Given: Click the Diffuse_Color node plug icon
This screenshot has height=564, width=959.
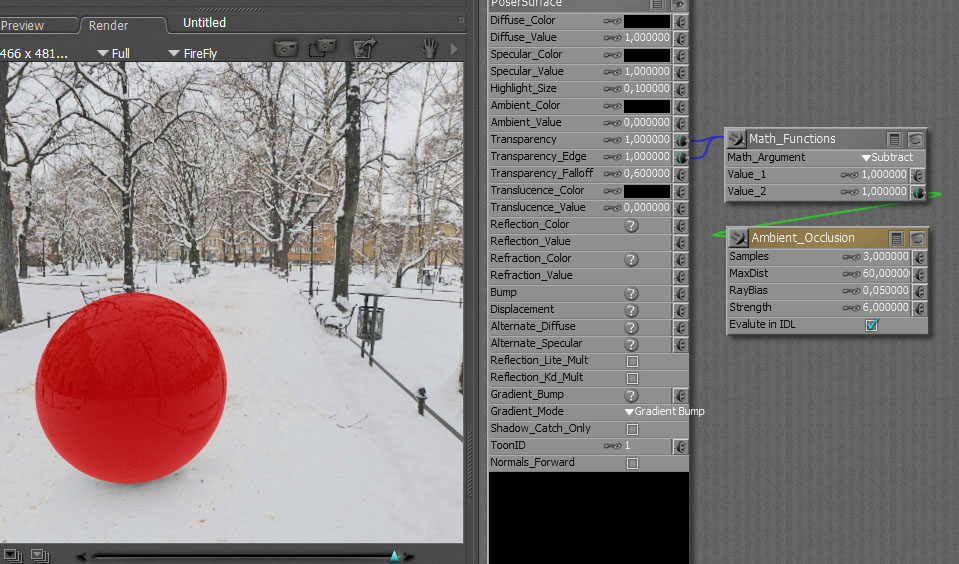Looking at the screenshot, I should click(681, 21).
